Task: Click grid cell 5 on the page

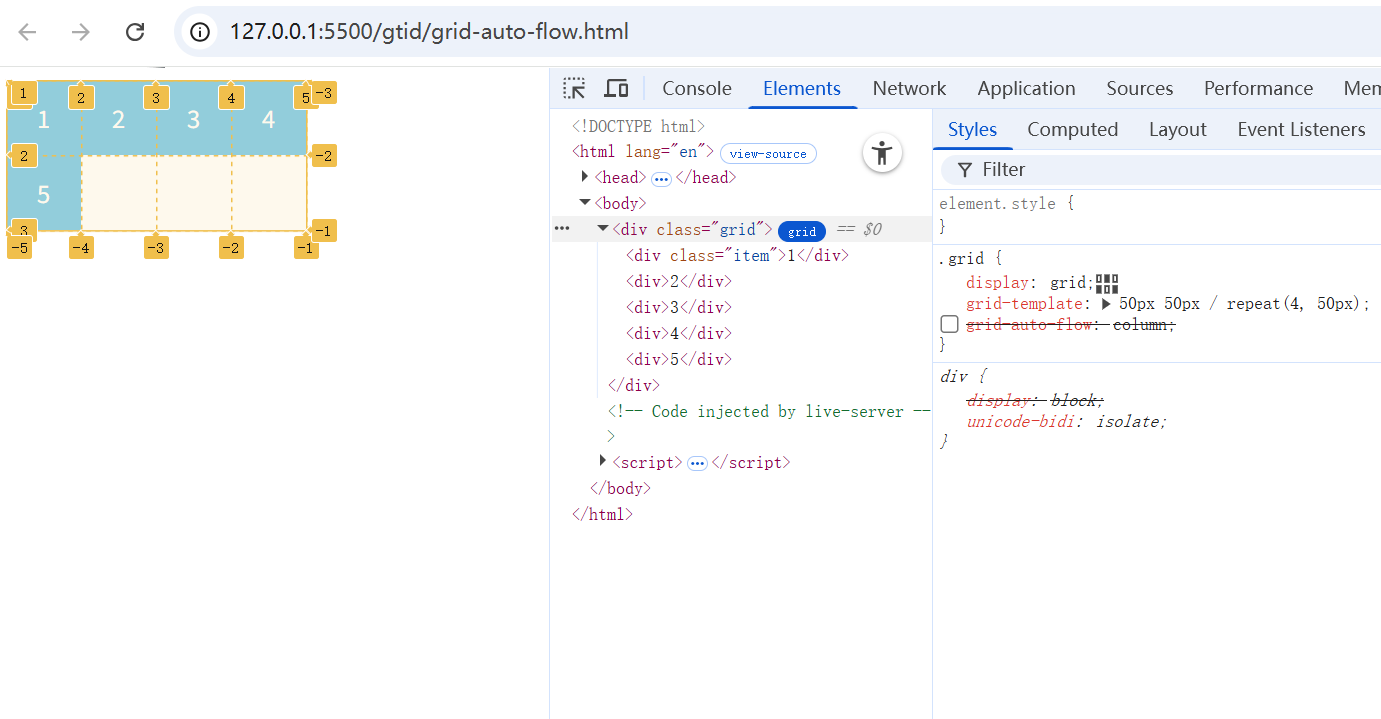Action: 44,193
